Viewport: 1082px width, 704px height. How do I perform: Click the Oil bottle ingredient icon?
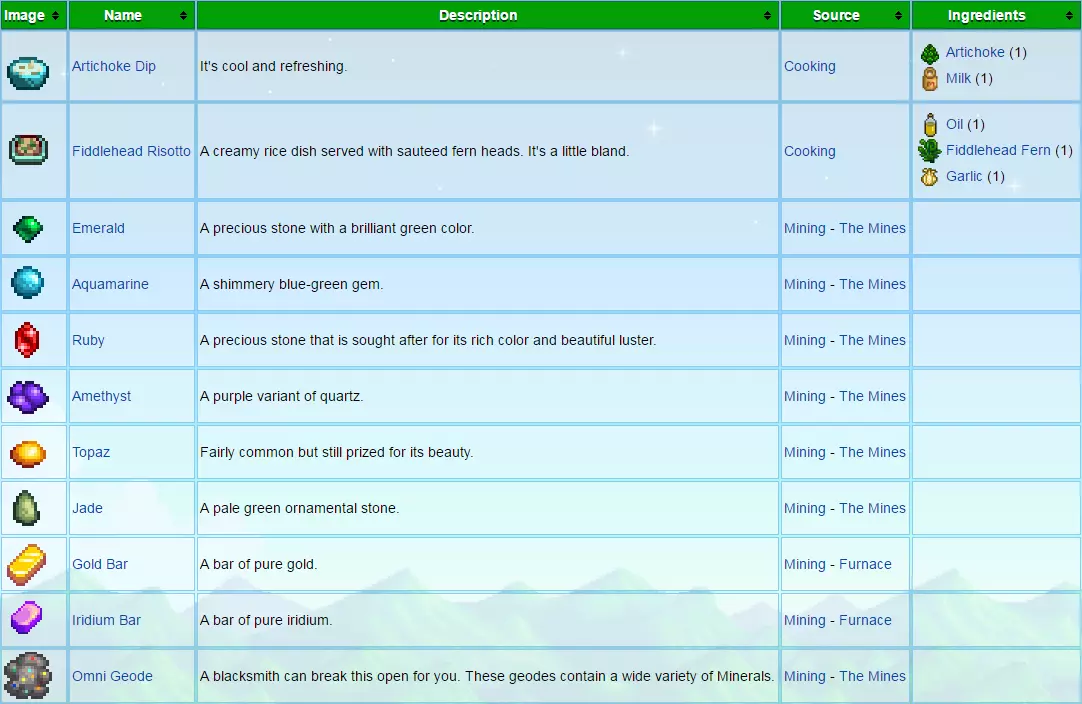click(930, 125)
